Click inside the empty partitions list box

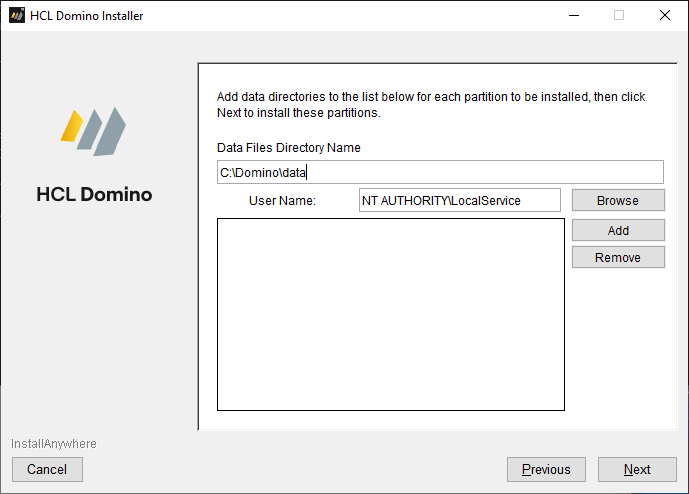coord(391,315)
